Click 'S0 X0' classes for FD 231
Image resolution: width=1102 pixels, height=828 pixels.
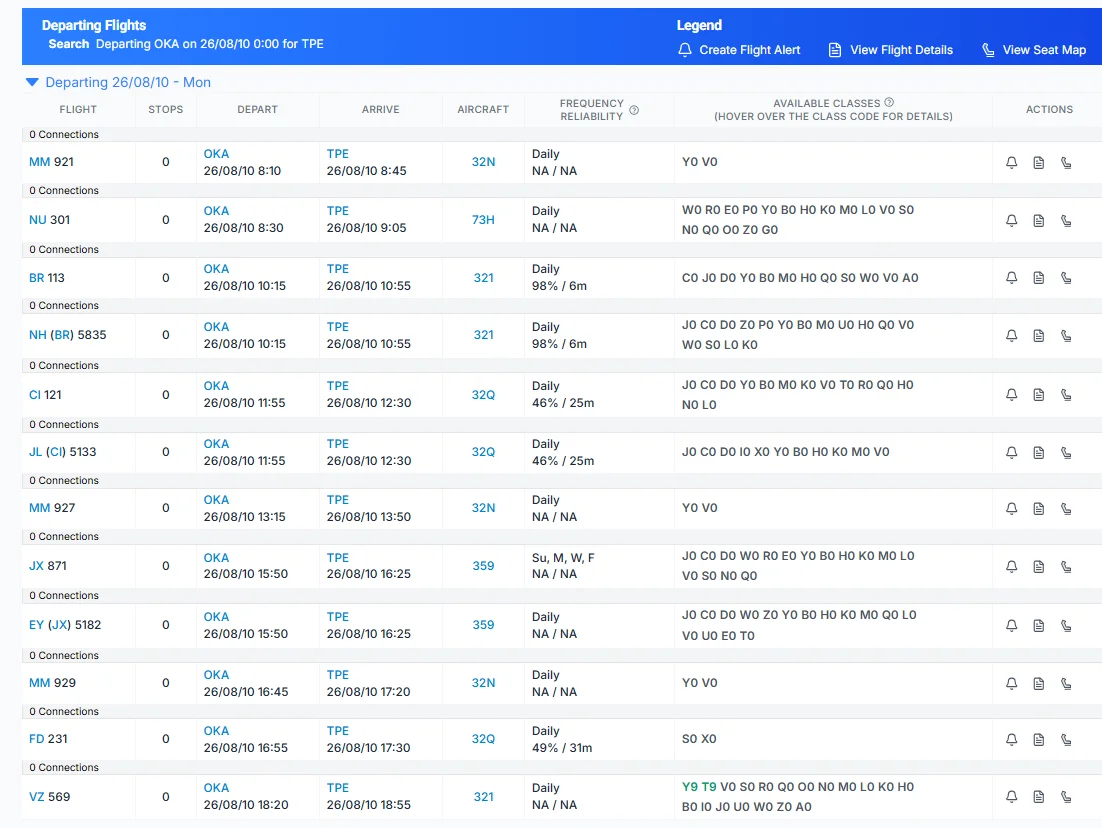pyautogui.click(x=699, y=739)
